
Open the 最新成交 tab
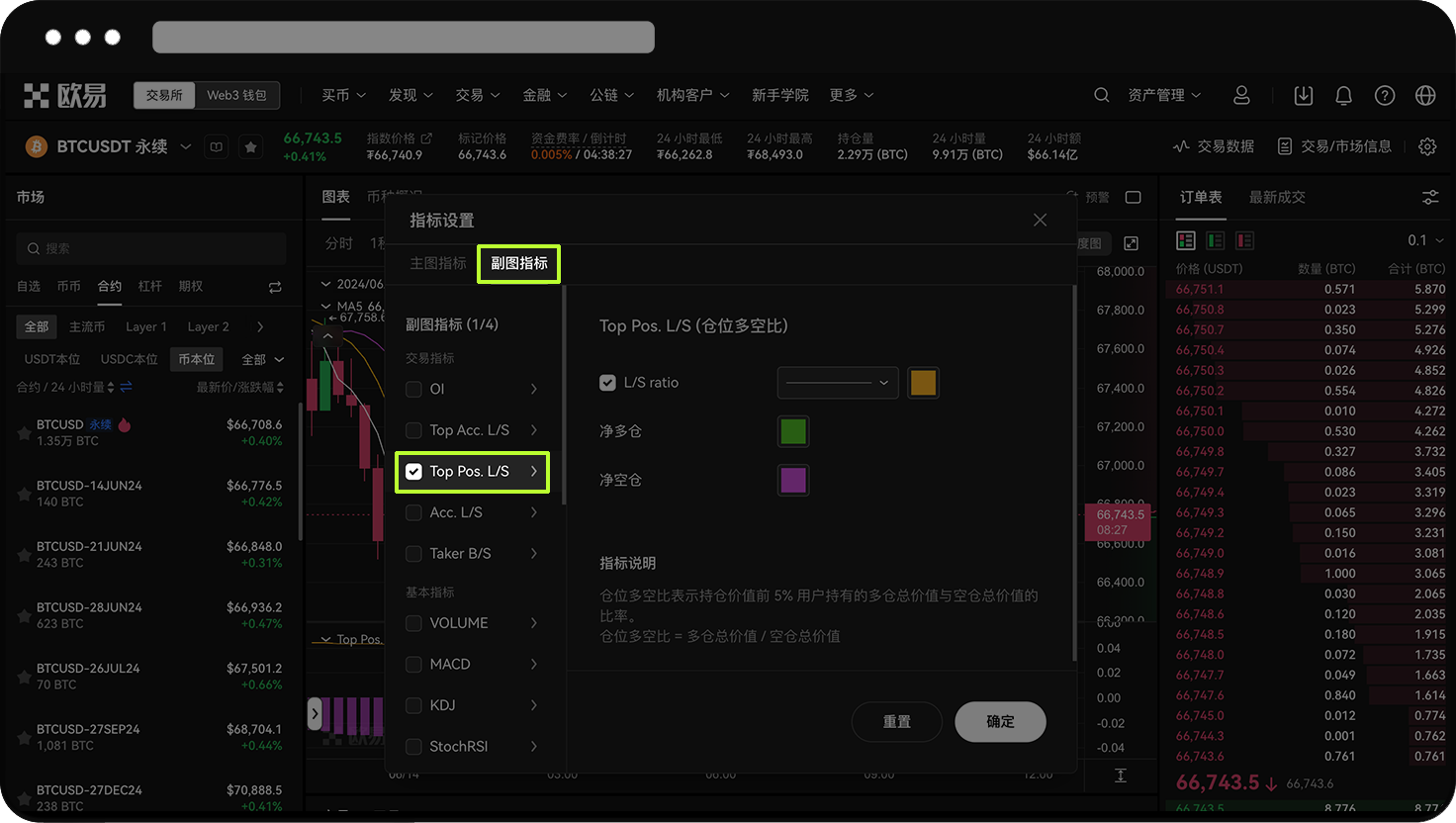tap(1277, 197)
